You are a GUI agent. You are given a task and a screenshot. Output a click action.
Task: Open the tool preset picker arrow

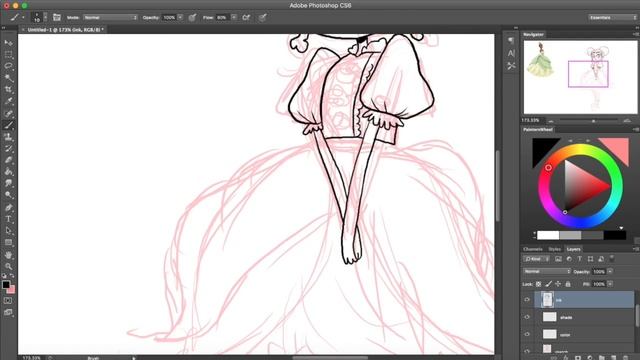pyautogui.click(x=23, y=18)
